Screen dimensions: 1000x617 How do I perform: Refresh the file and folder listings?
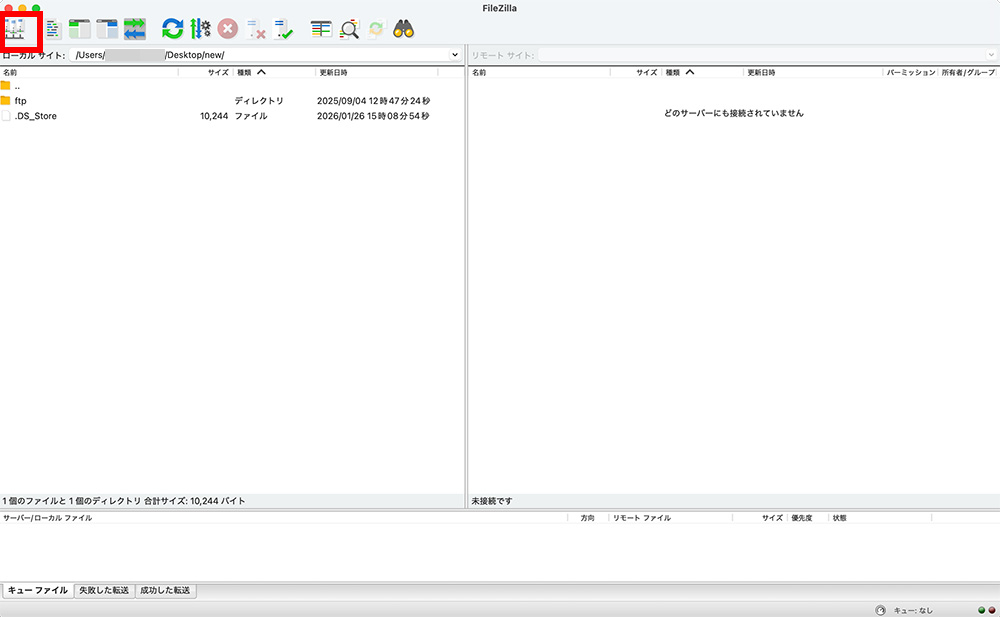172,28
